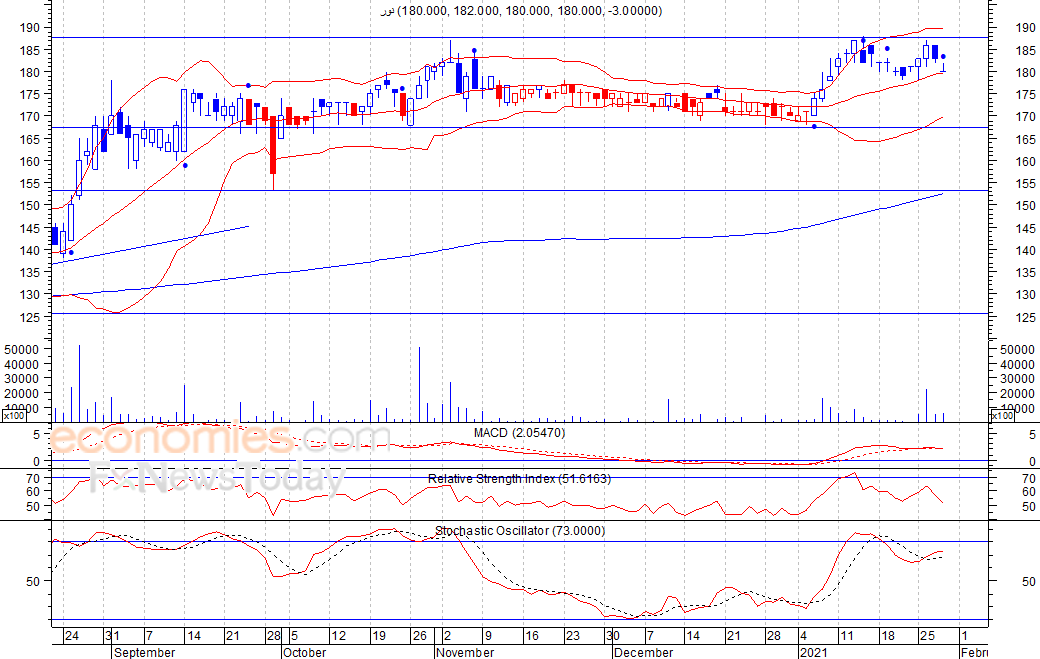Click 30000 on the right volume axis
Viewport: 1040px width, 659px height.
pos(1017,379)
